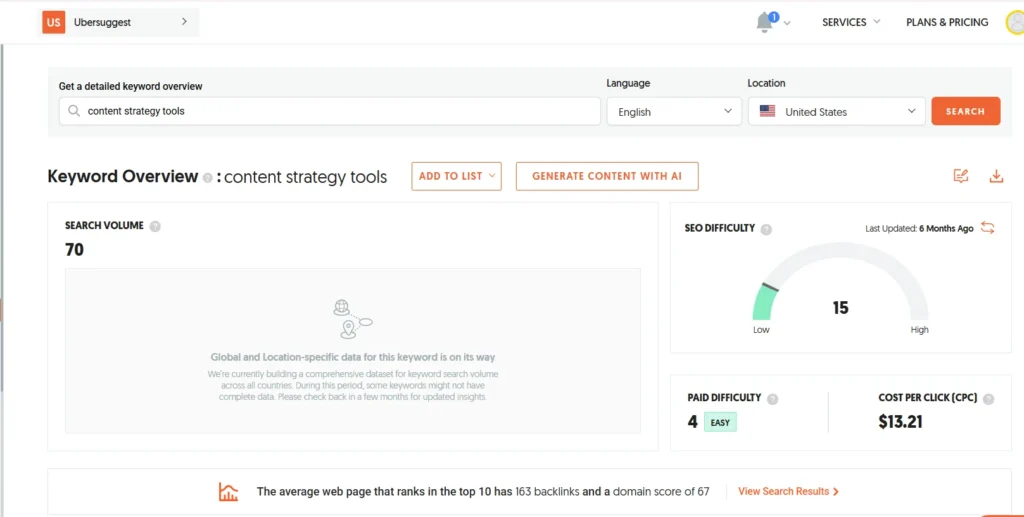Click the keyword search input field
Image resolution: width=1024 pixels, height=517 pixels.
click(330, 111)
